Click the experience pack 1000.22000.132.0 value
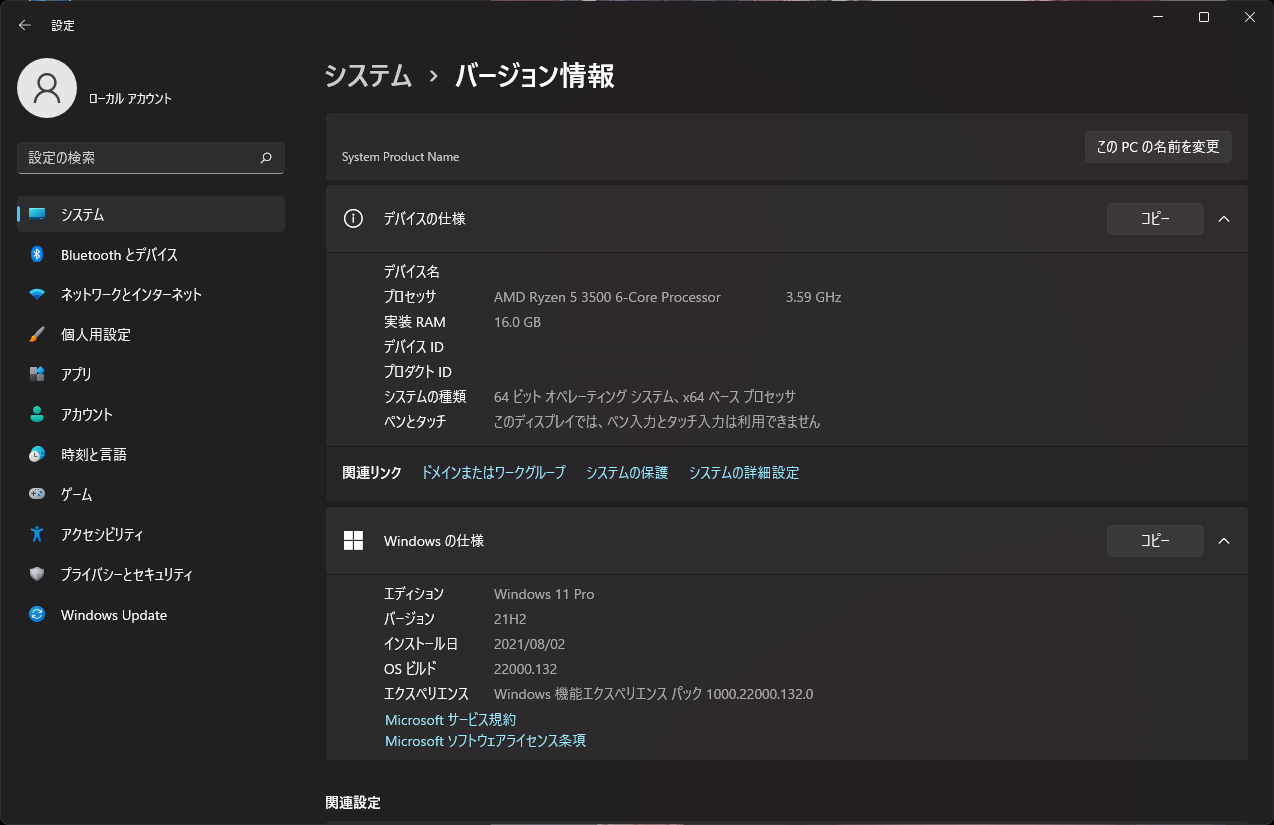 pos(653,694)
